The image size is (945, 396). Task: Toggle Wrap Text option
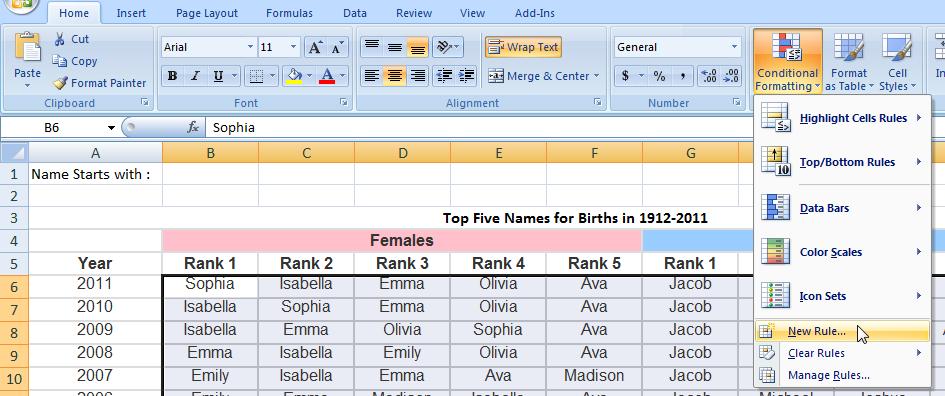pyautogui.click(x=523, y=47)
